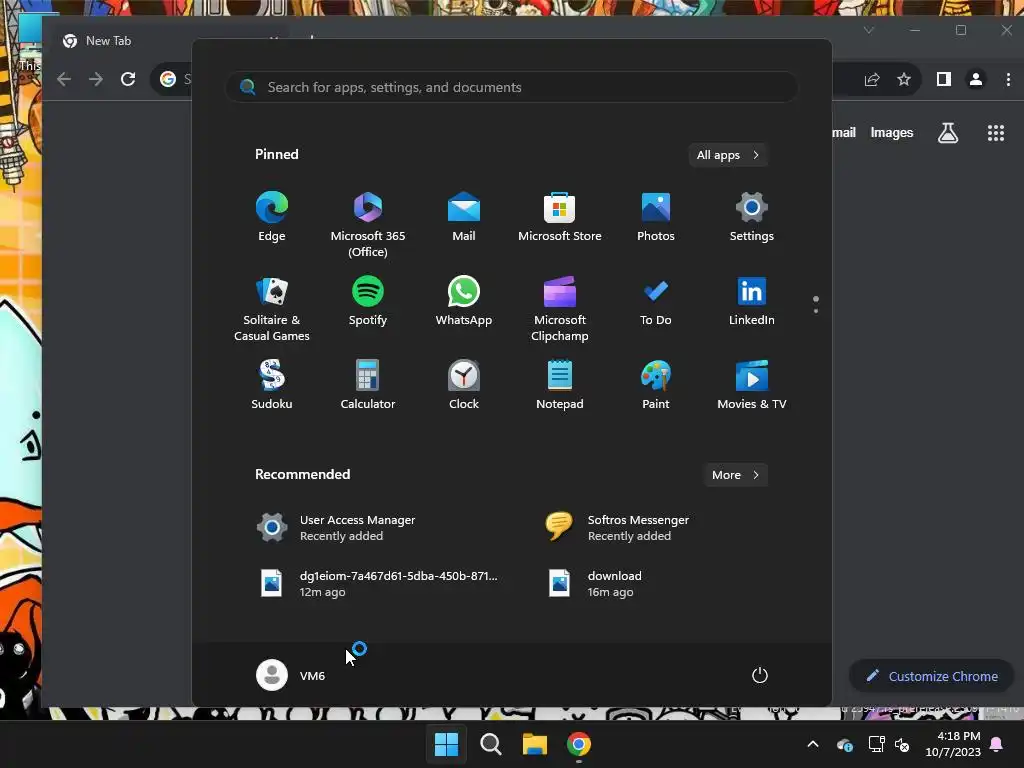Screen dimensions: 1024x768
Task: Go back in the Chrome window
Action: coord(64,79)
